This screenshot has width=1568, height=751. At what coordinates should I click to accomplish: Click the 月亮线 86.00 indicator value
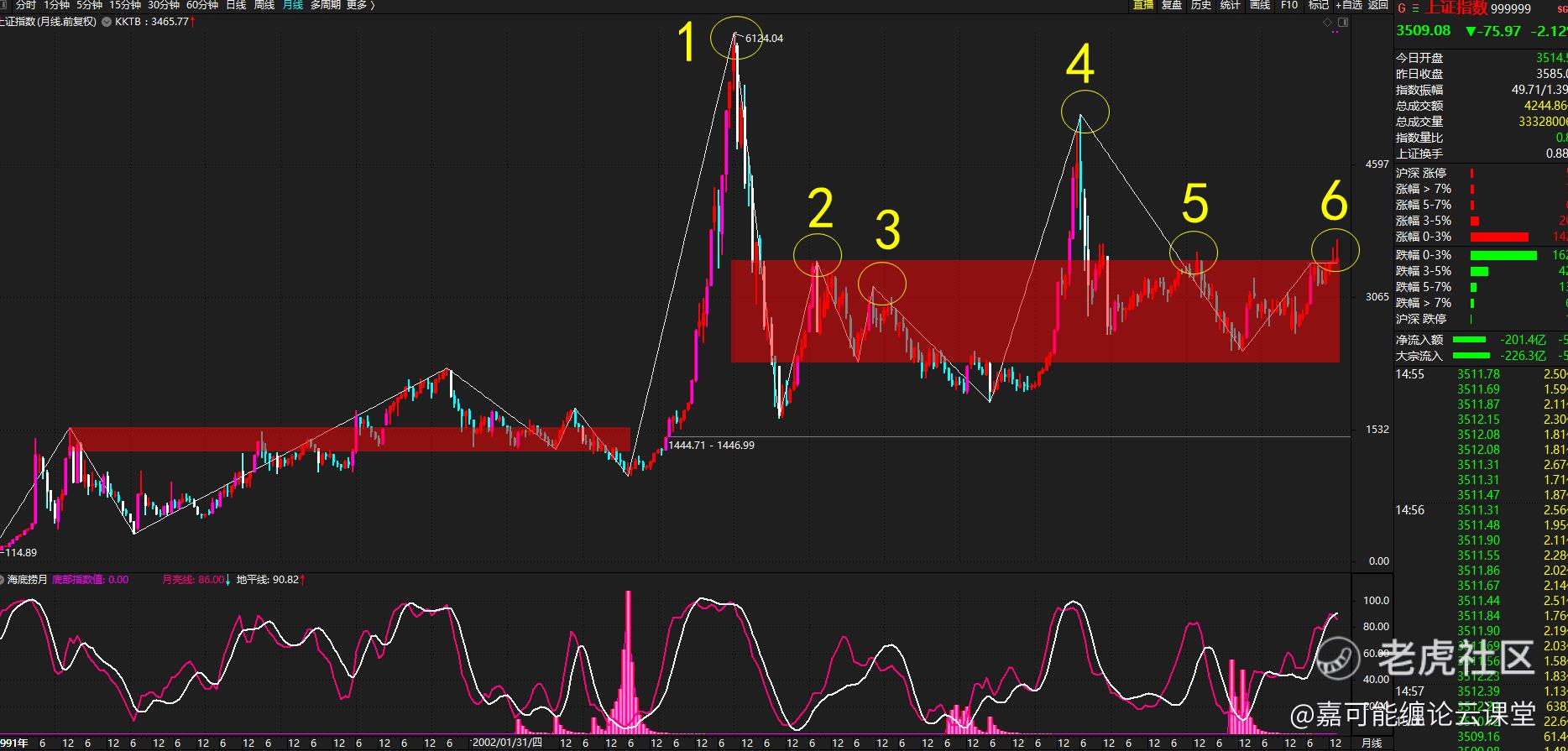(193, 580)
